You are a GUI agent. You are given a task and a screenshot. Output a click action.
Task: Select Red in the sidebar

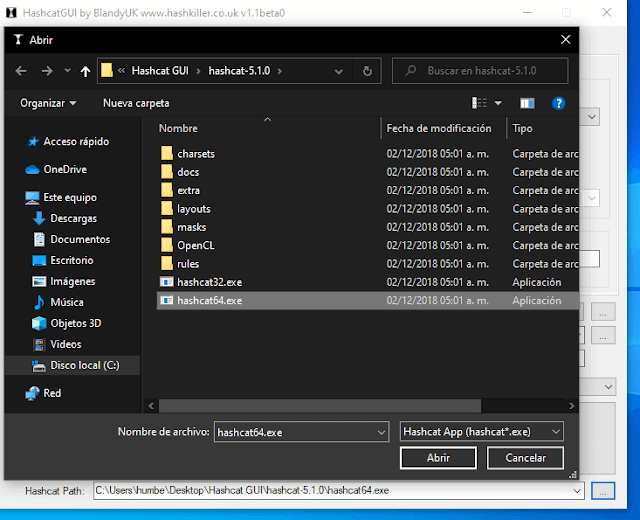[43, 393]
